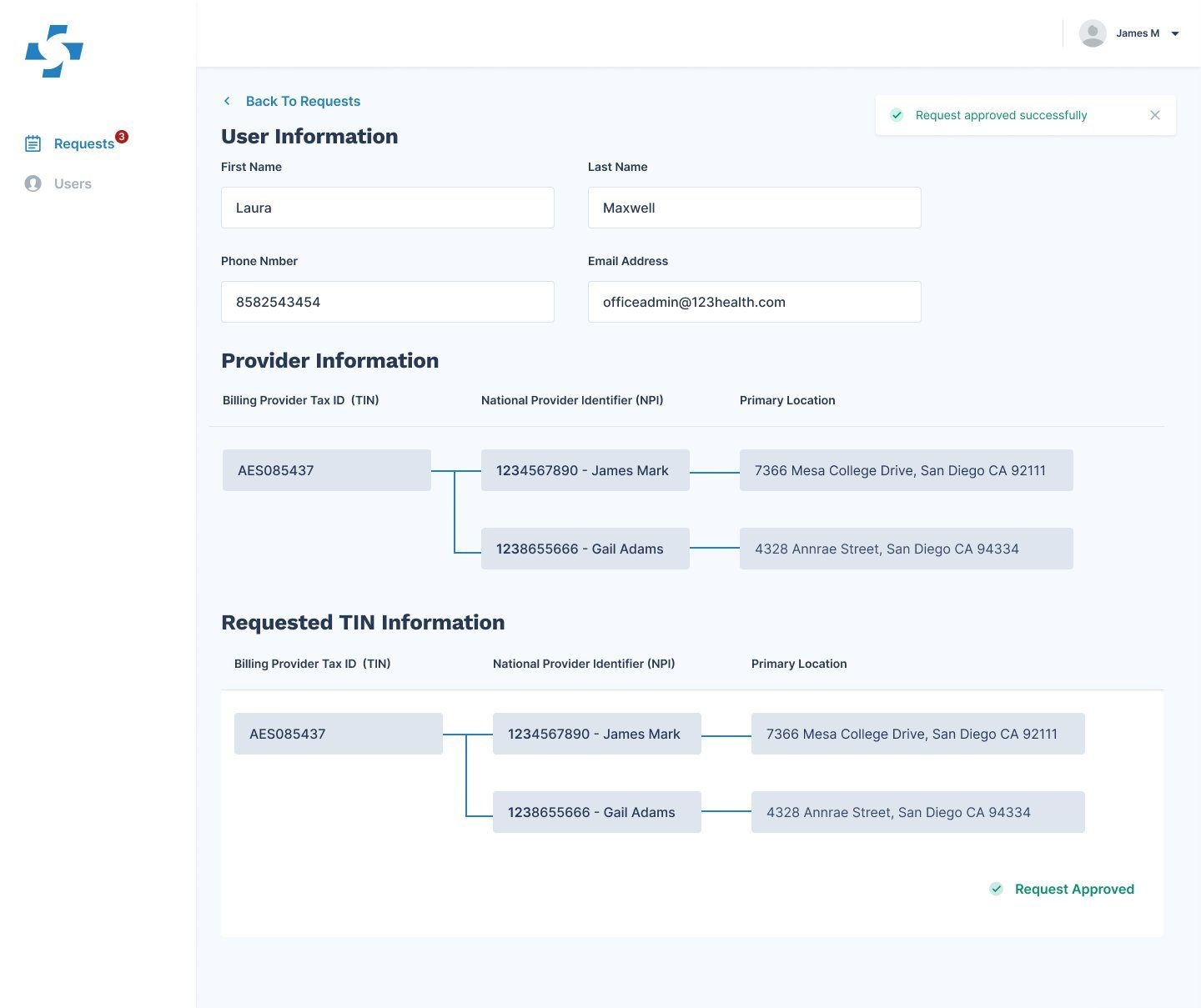Click address 7366 Mesa College Drive box

tap(906, 469)
